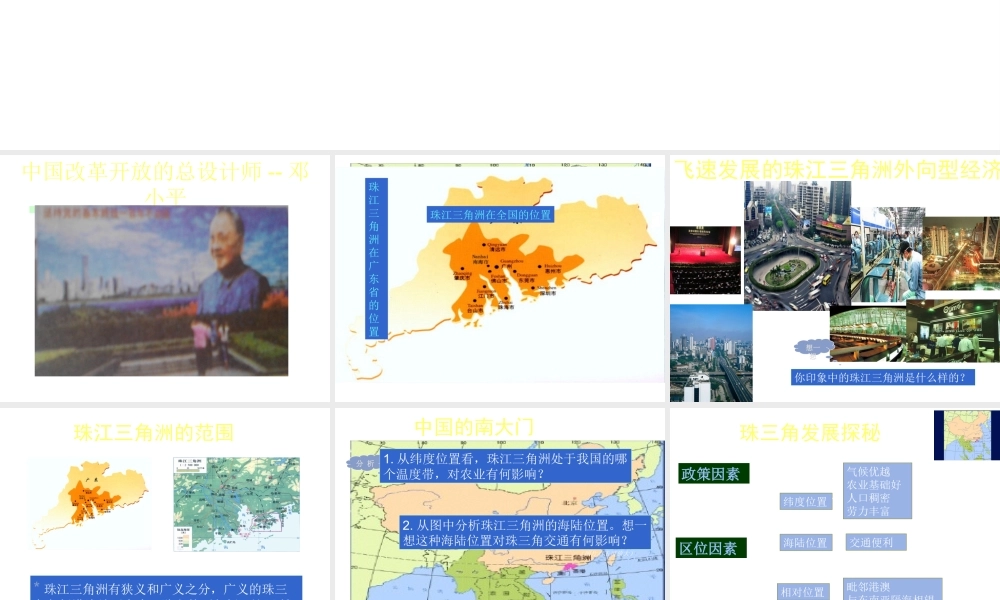Click the box beginning 毗邻港澳
Screen dimensions: 1000x600
(892, 589)
